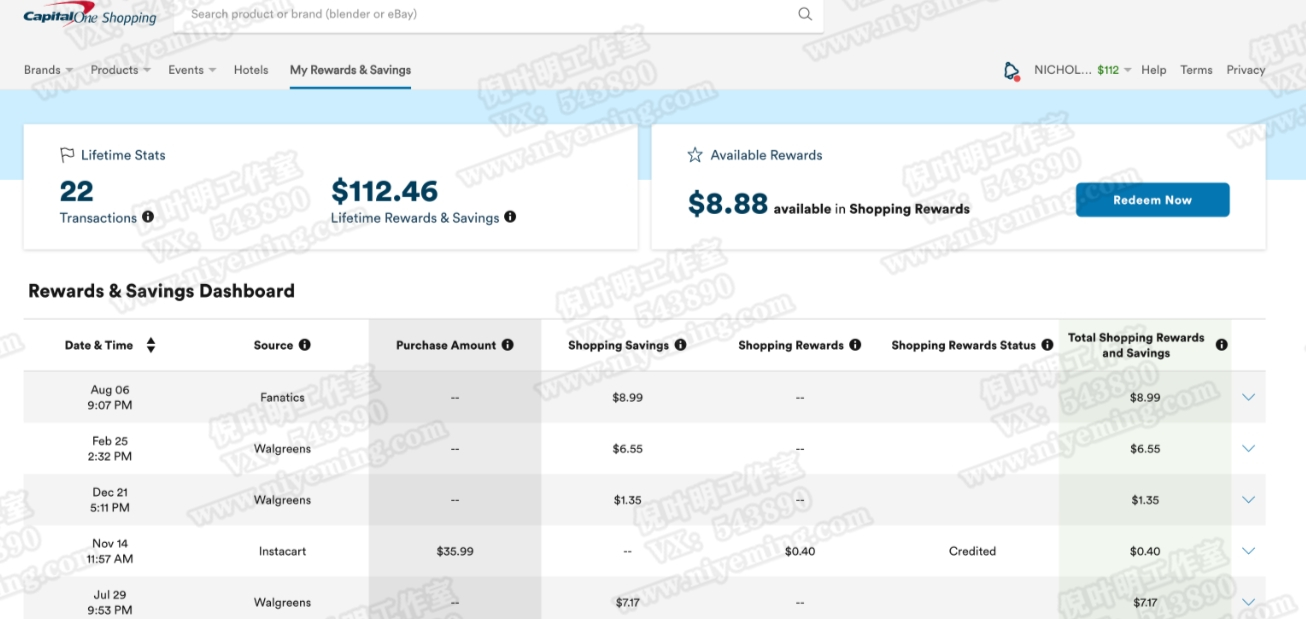The image size is (1306, 619).
Task: Sort by Date & Time using arrows icon
Action: [151, 345]
